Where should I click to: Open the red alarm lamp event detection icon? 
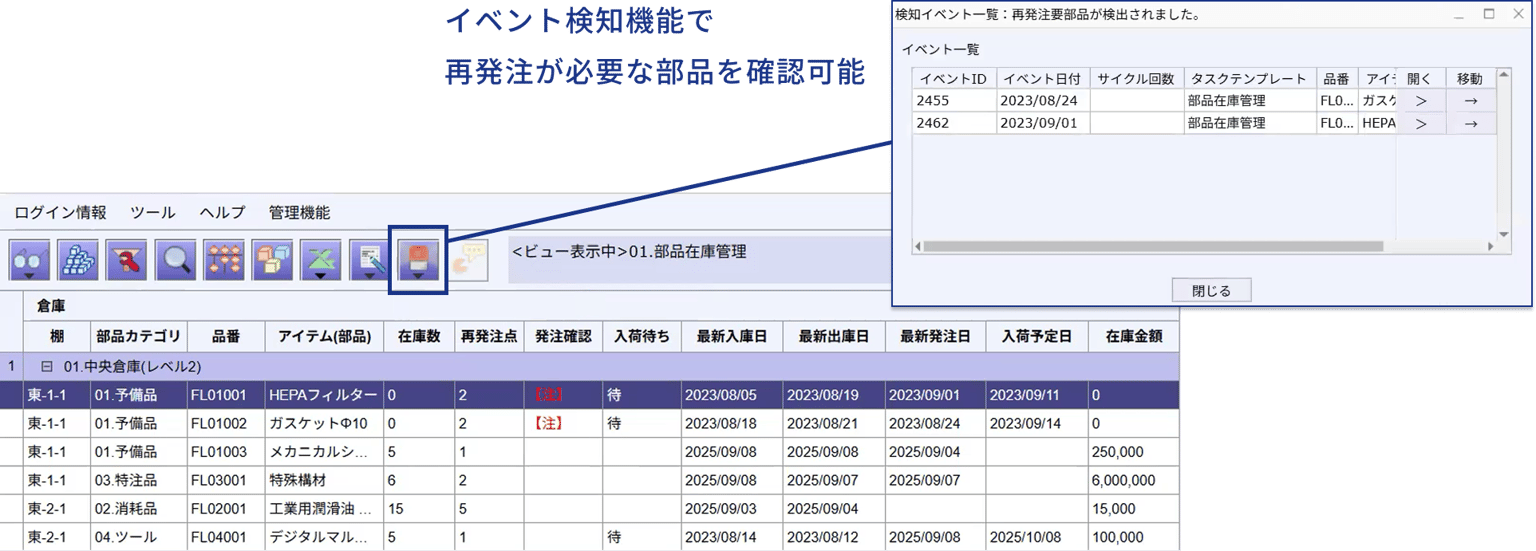418,260
